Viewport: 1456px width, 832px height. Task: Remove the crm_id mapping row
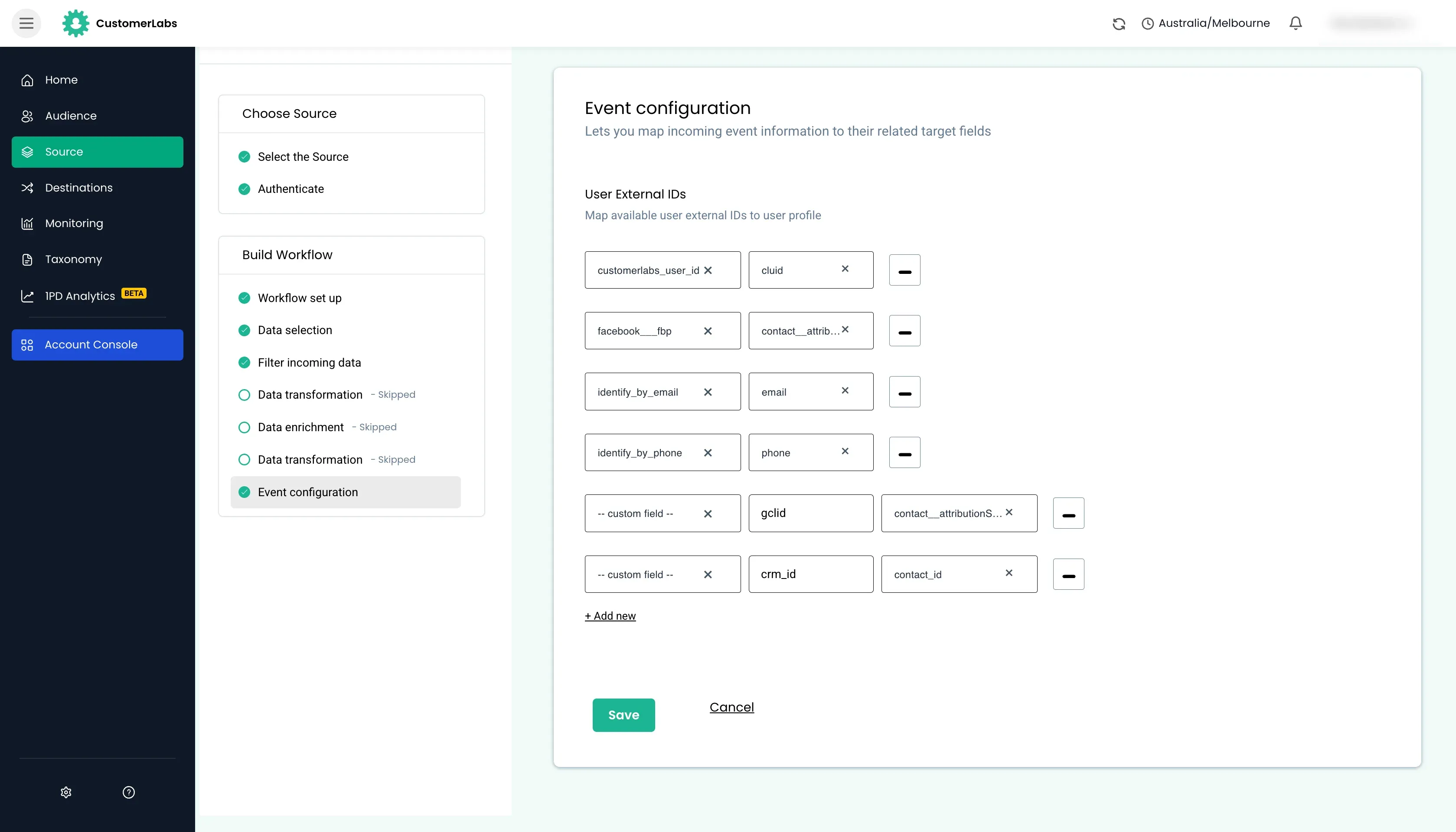(1068, 574)
